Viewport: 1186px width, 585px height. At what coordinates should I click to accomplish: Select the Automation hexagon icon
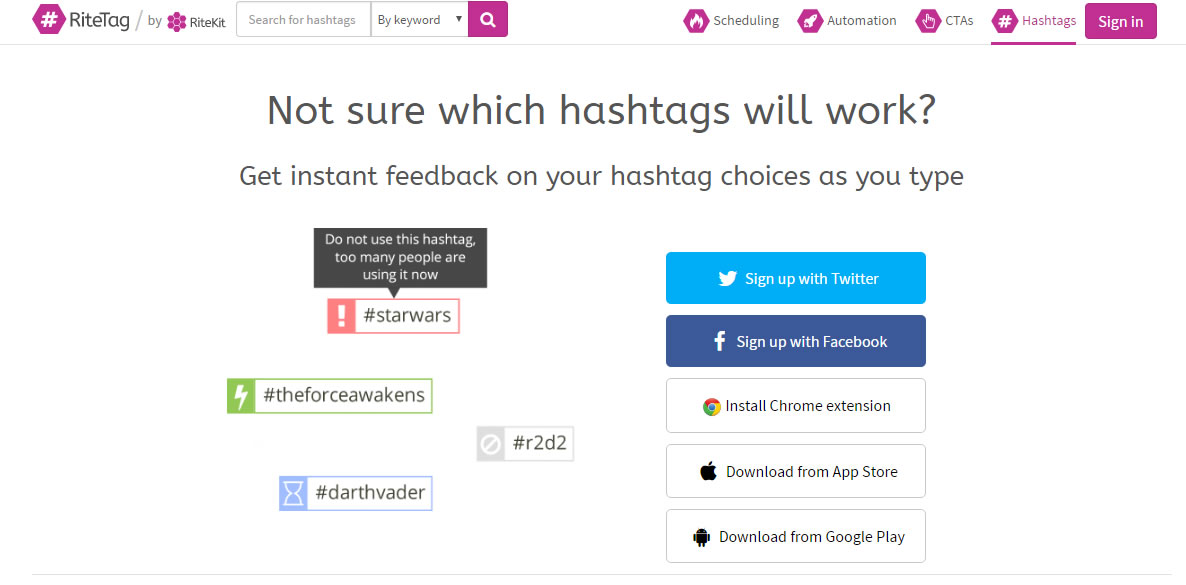811,19
